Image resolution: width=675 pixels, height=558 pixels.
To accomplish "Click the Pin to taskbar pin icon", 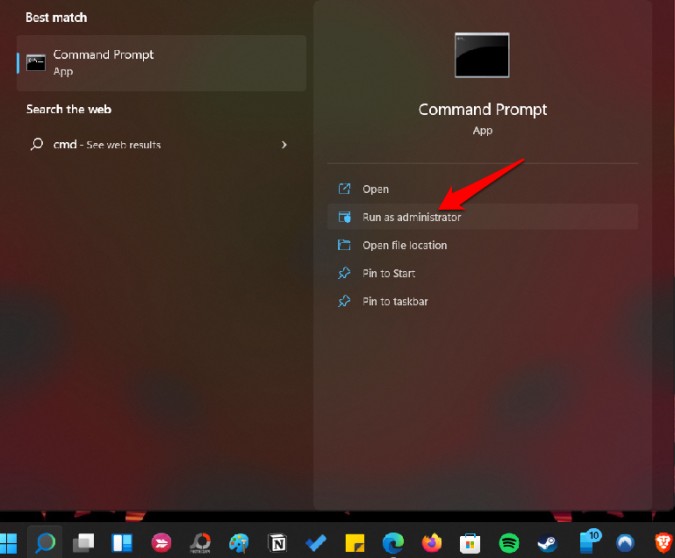I will point(344,301).
